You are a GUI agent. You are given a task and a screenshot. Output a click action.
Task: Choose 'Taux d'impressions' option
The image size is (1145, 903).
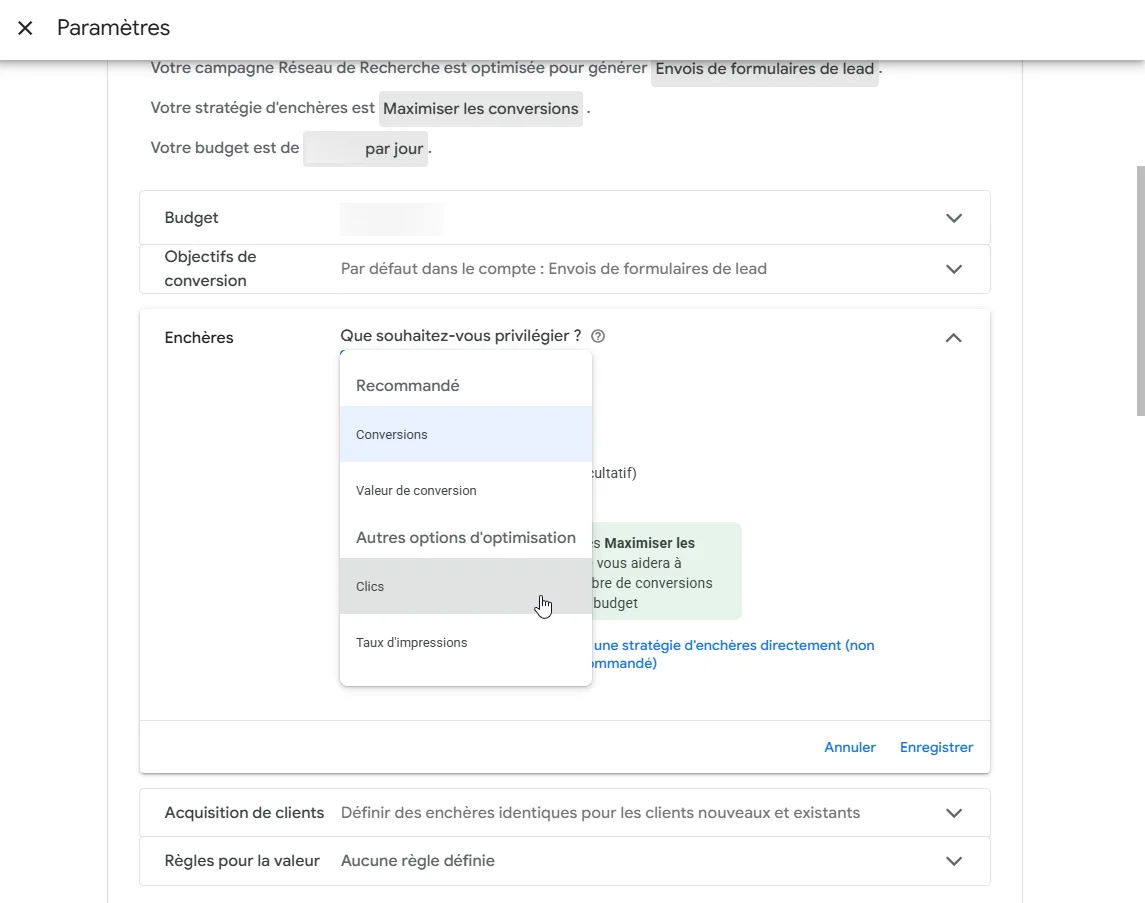click(465, 642)
